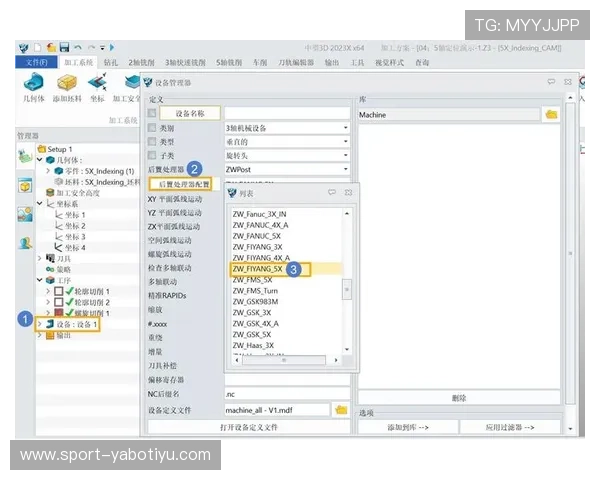Open the 钻孔 ribbon tab

[x=110, y=62]
